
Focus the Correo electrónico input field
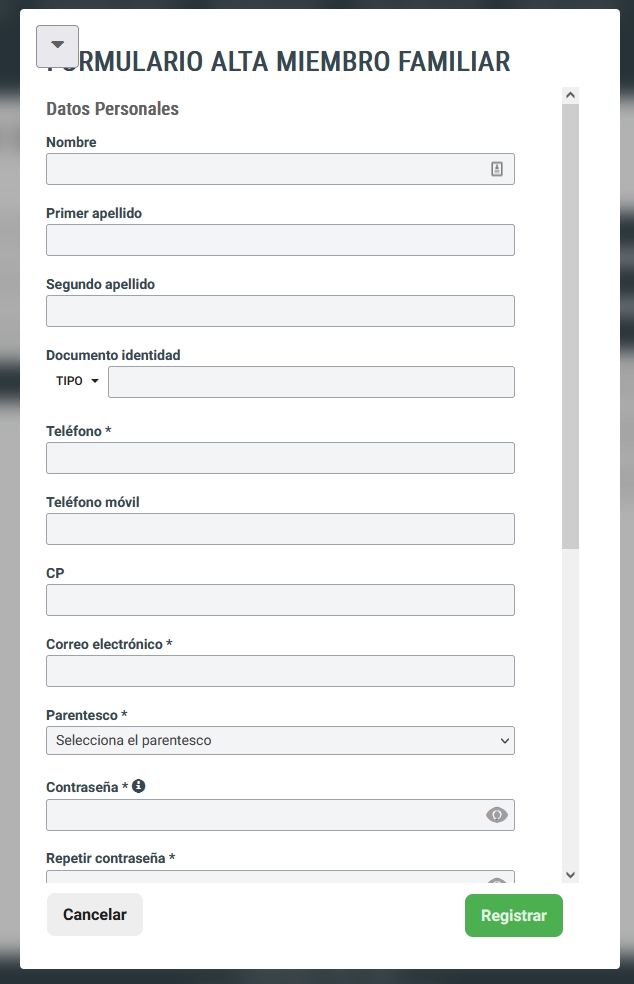pyautogui.click(x=280, y=671)
